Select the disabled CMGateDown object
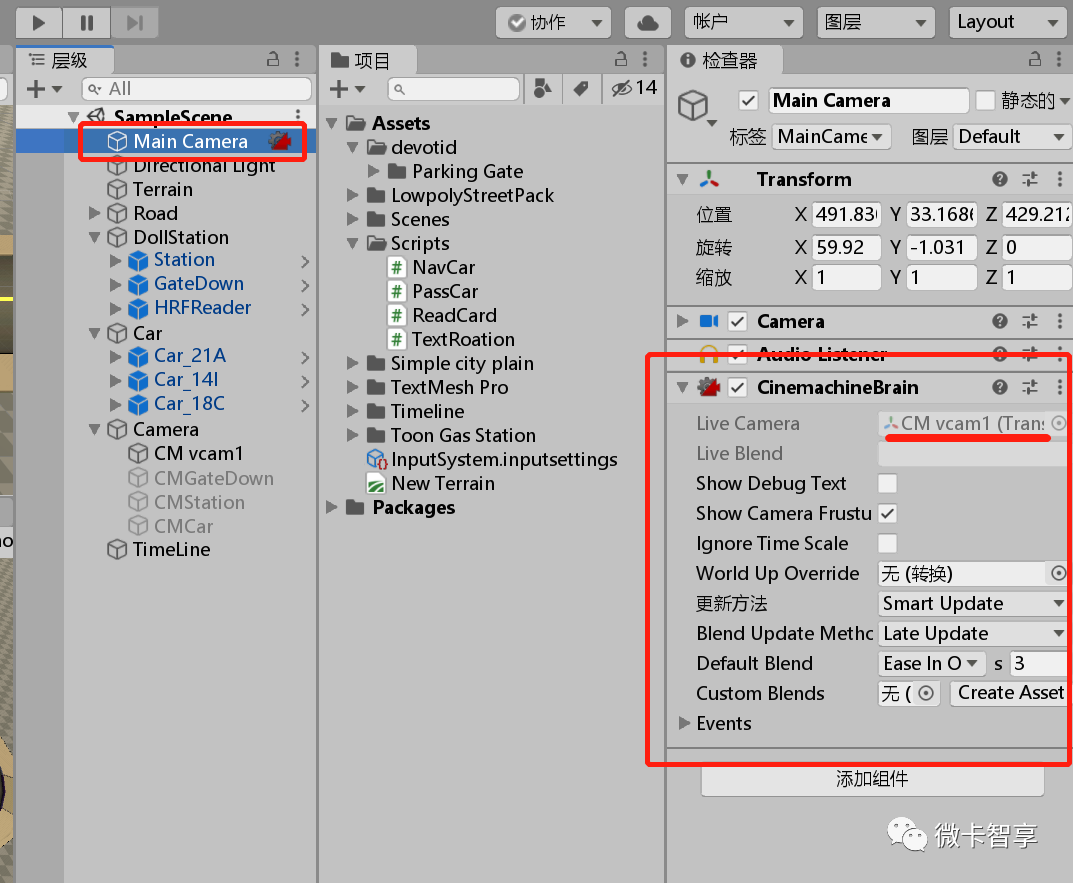1073x883 pixels. point(213,478)
